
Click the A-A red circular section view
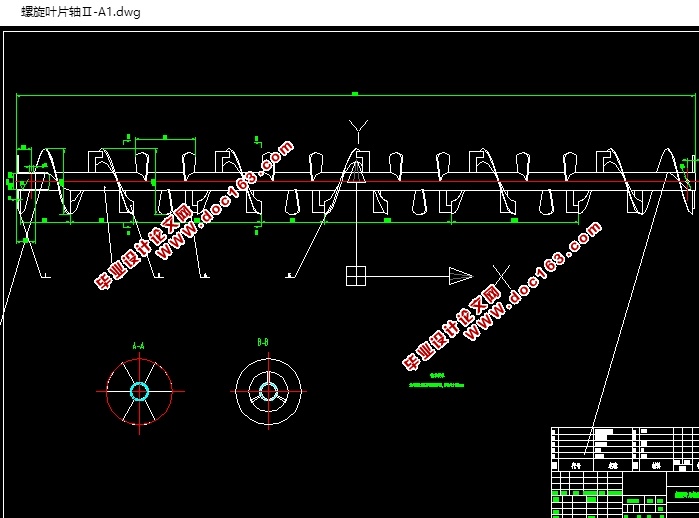[140, 392]
